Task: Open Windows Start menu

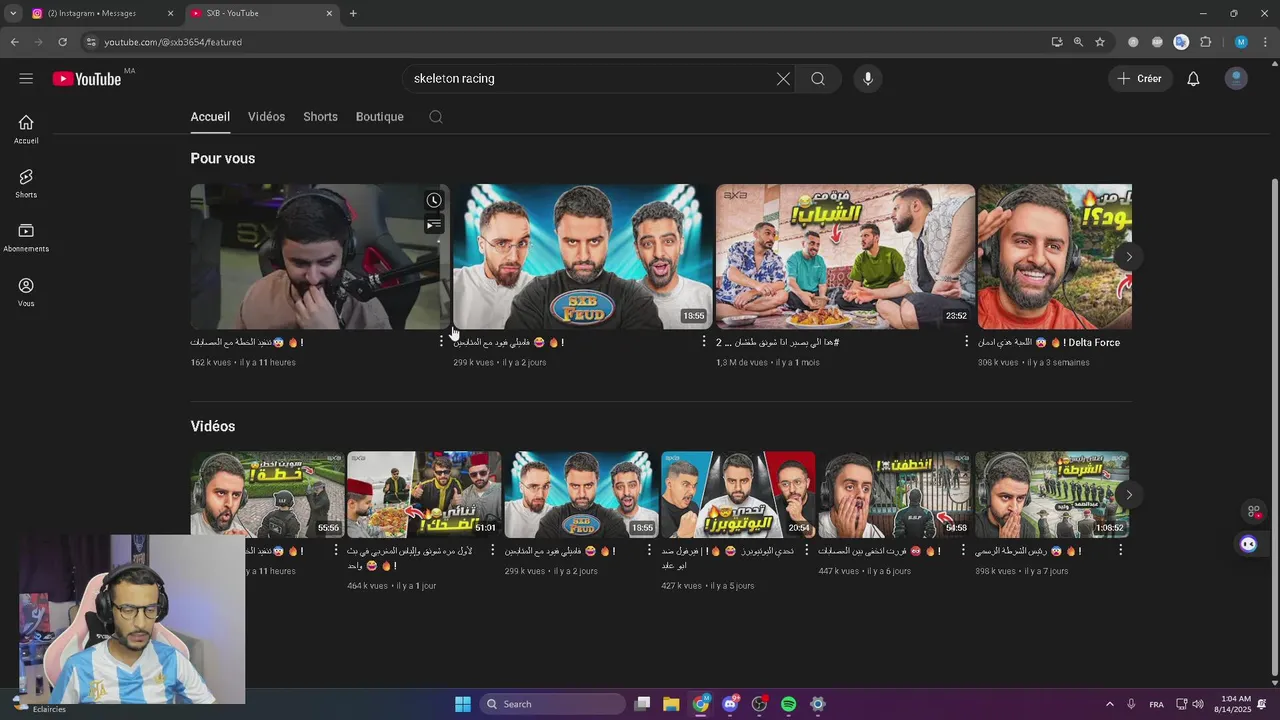Action: coord(463,704)
